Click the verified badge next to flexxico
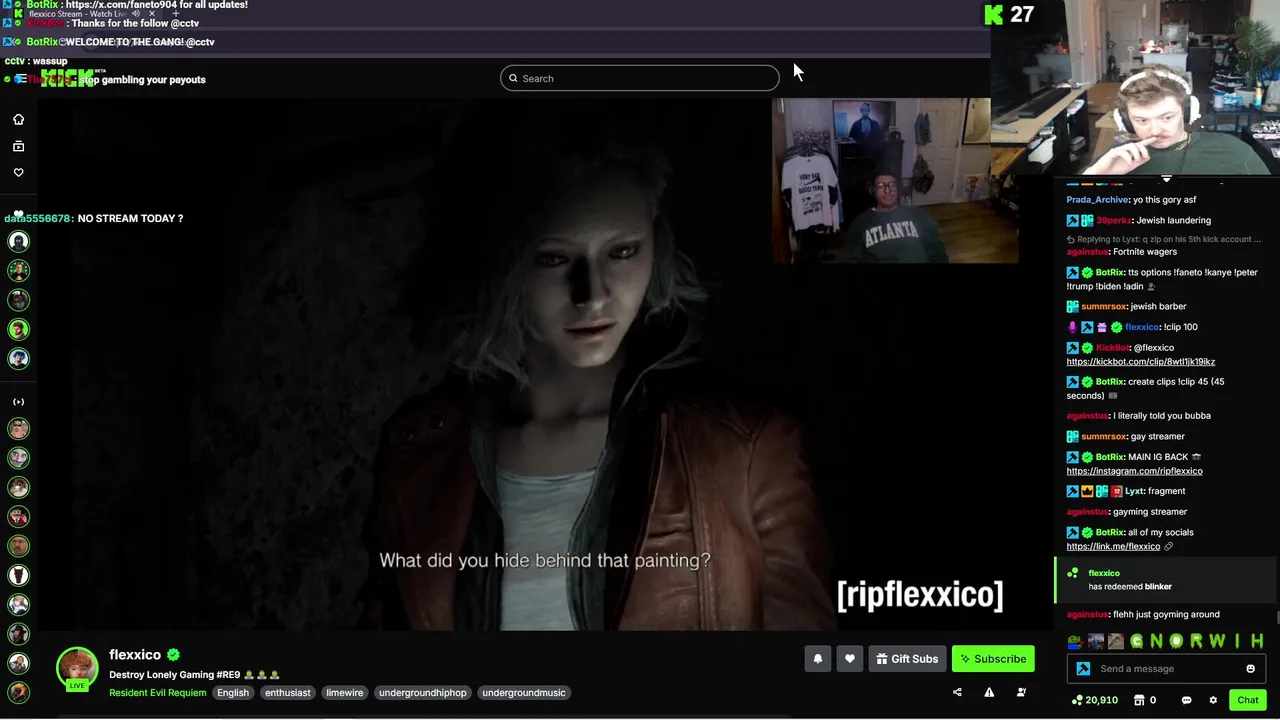 click(173, 655)
